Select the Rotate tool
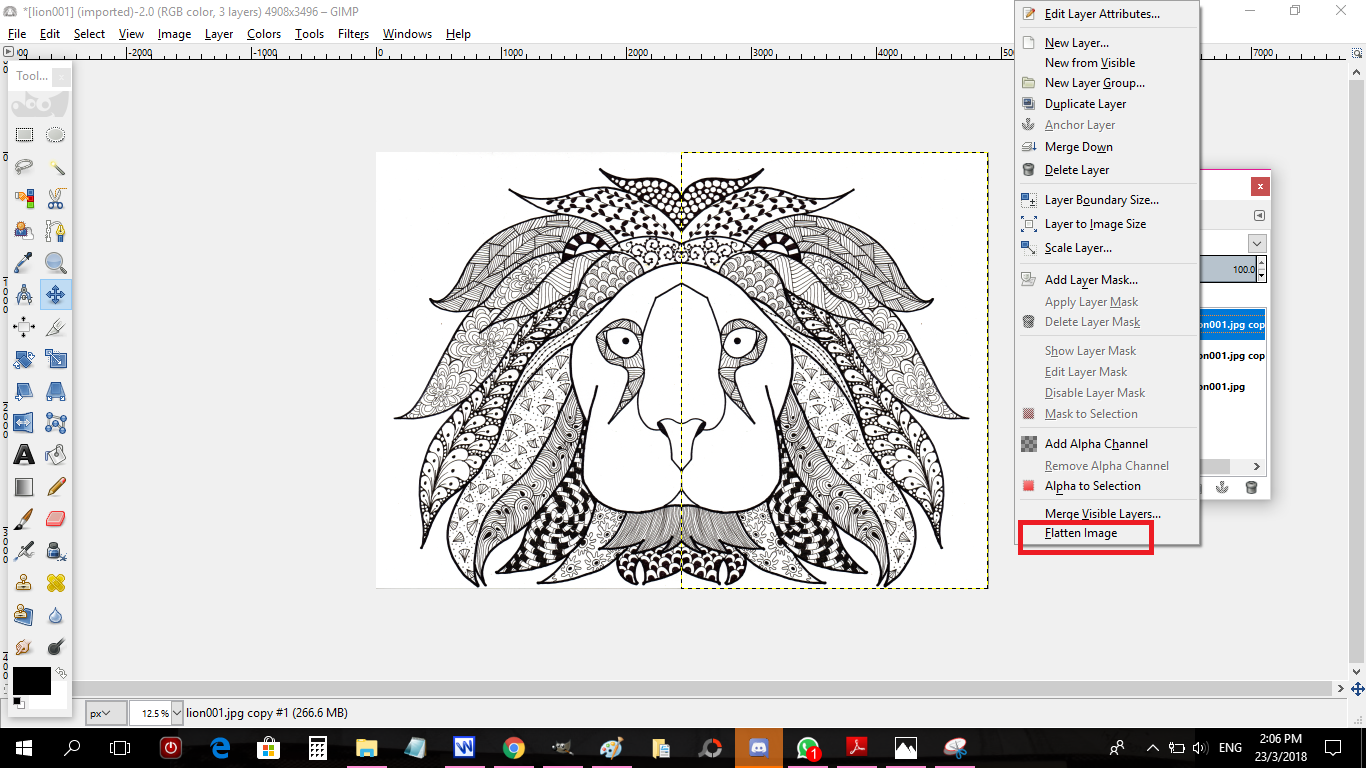The width and height of the screenshot is (1366, 768). coord(24,359)
